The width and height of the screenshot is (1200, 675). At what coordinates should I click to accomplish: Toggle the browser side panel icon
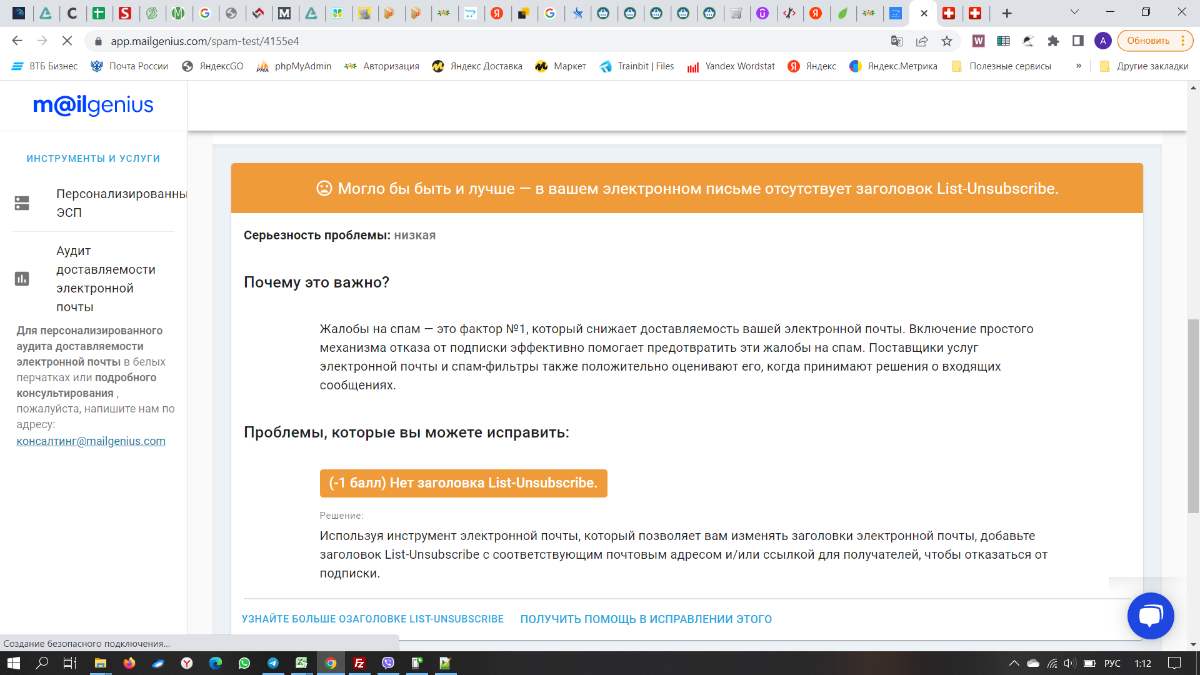point(1078,41)
